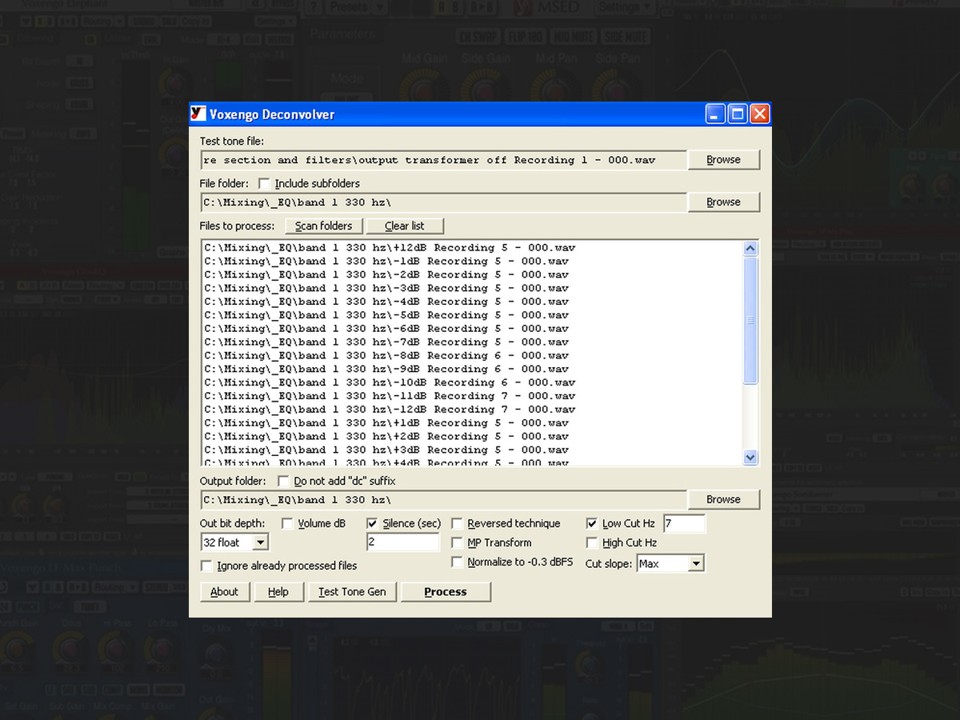Tick Ignore already processed files

pos(207,566)
